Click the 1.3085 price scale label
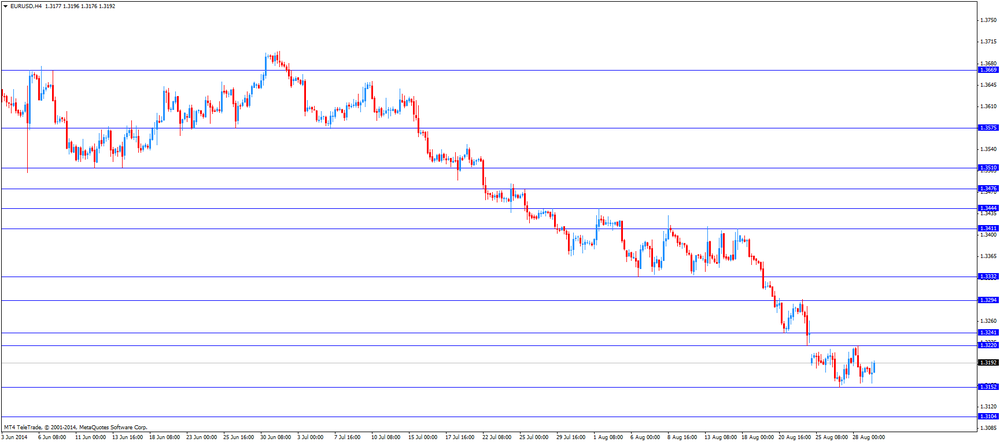The width and height of the screenshot is (1000, 442). pos(988,428)
